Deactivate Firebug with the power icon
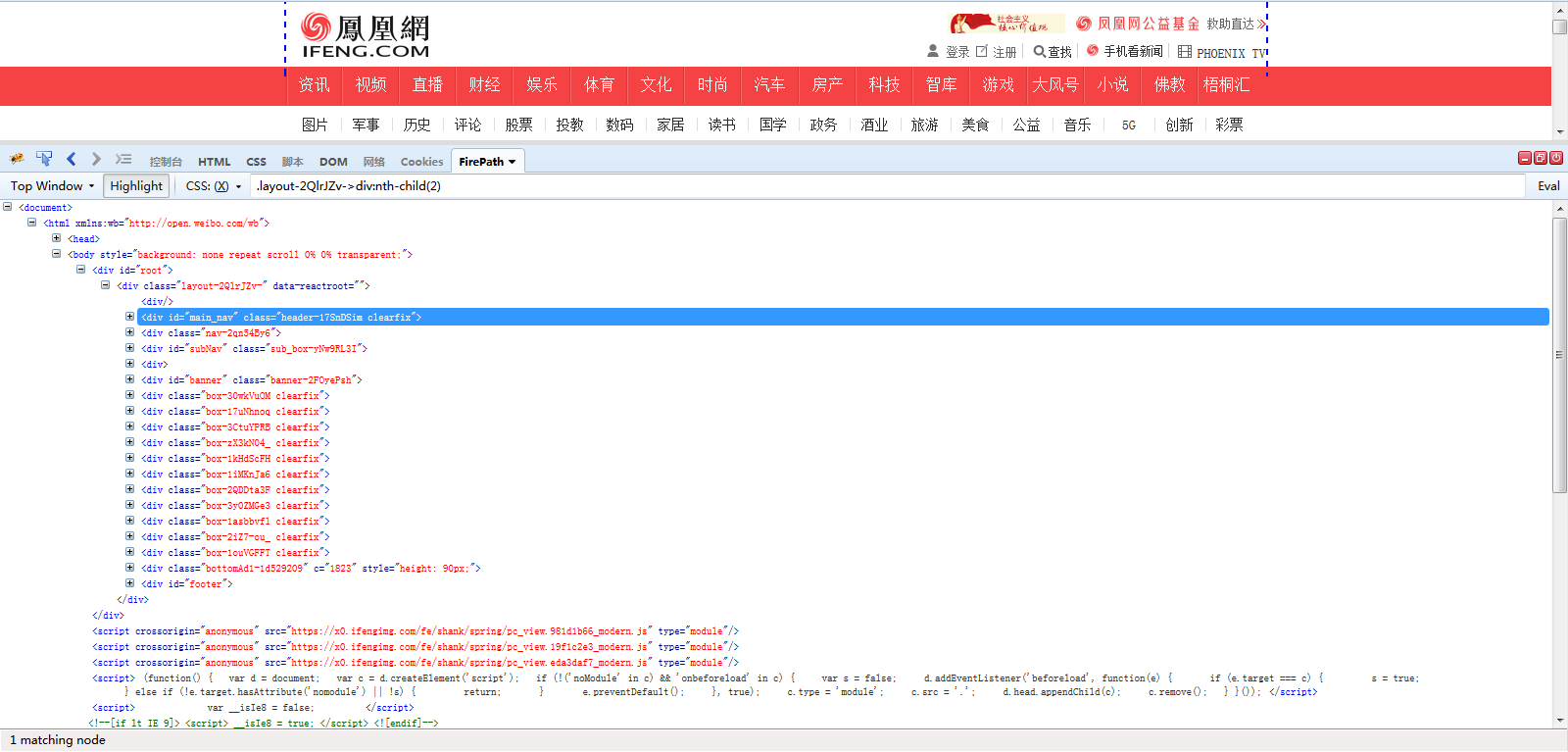The width and height of the screenshot is (1568, 752). [x=1556, y=158]
